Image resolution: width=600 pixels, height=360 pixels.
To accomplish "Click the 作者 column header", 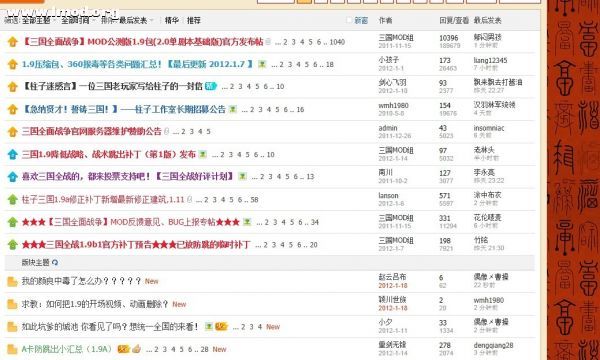I will (385, 20).
